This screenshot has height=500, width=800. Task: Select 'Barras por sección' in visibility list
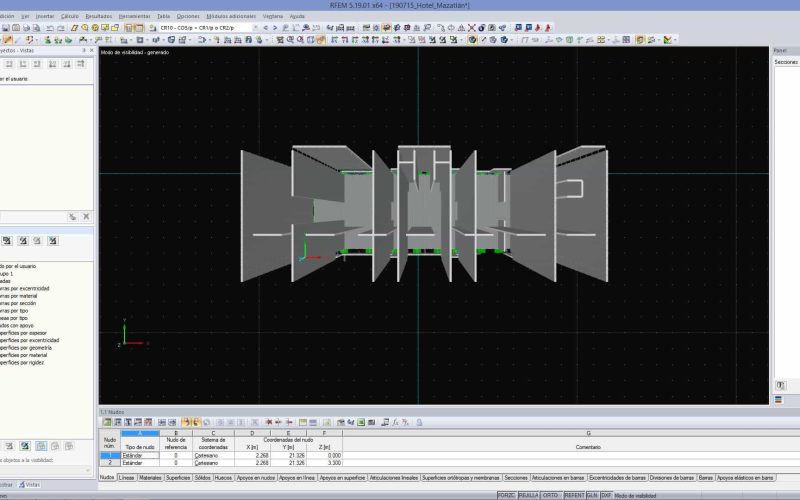18,303
